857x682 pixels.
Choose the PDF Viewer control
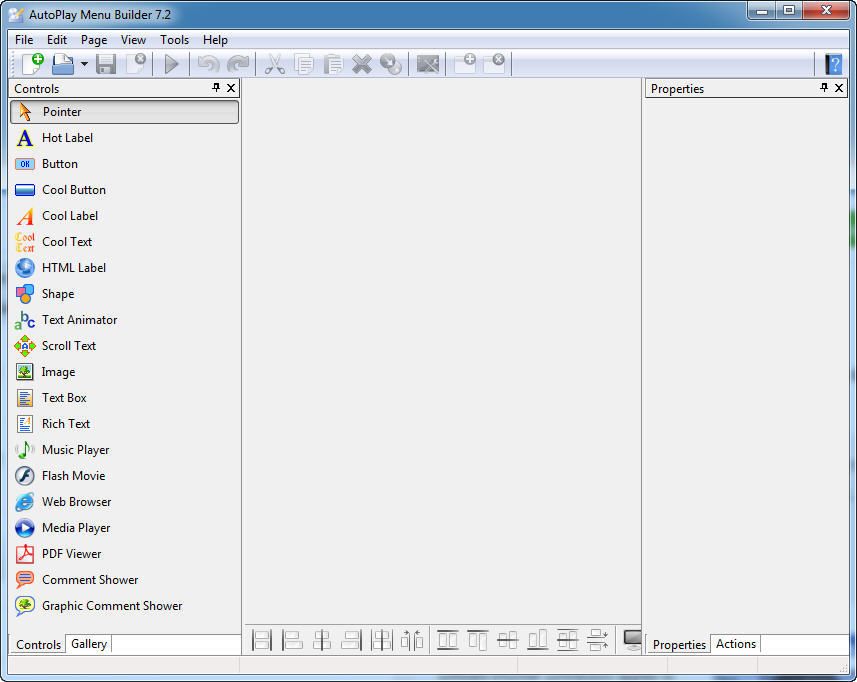(x=71, y=554)
